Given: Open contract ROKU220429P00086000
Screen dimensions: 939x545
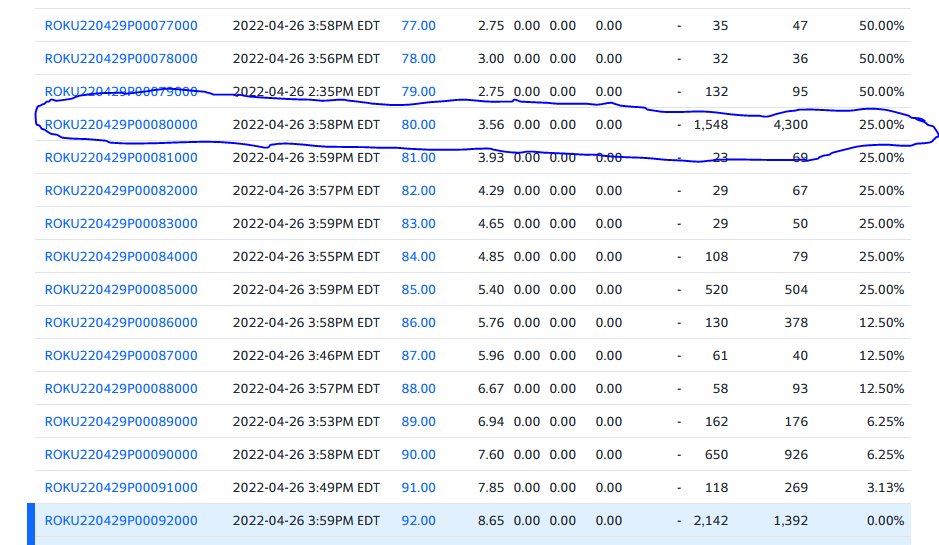Looking at the screenshot, I should coord(121,322).
